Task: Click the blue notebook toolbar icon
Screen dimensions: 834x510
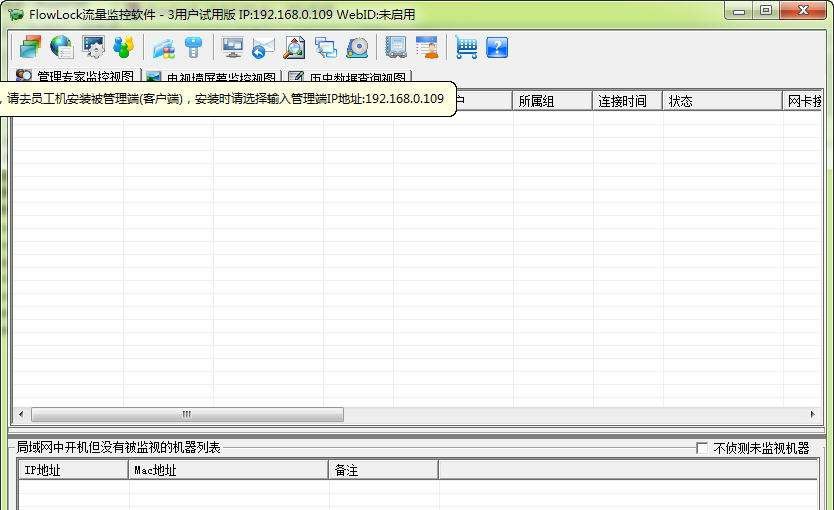Action: (396, 47)
